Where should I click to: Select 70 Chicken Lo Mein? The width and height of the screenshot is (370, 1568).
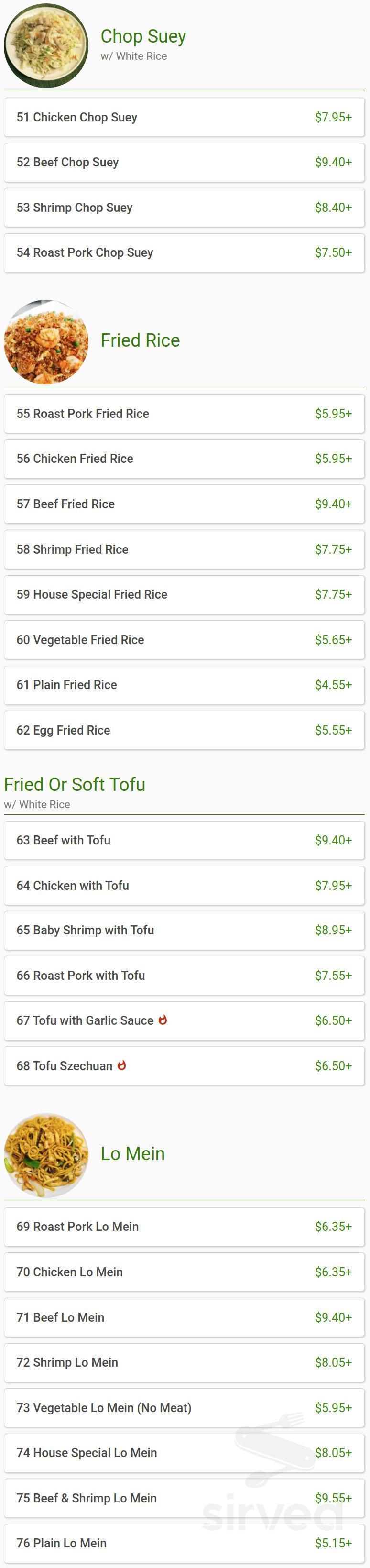tap(184, 1272)
